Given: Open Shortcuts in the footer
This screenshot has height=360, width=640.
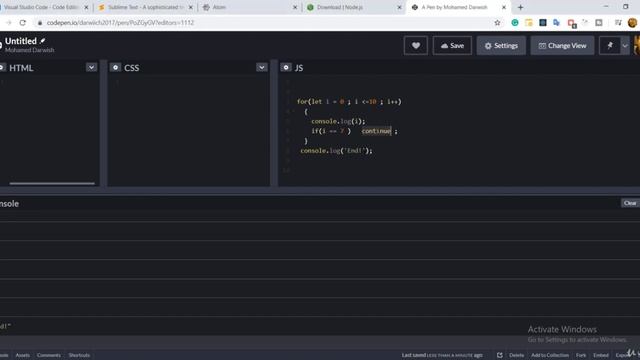Looking at the screenshot, I should (x=79, y=355).
